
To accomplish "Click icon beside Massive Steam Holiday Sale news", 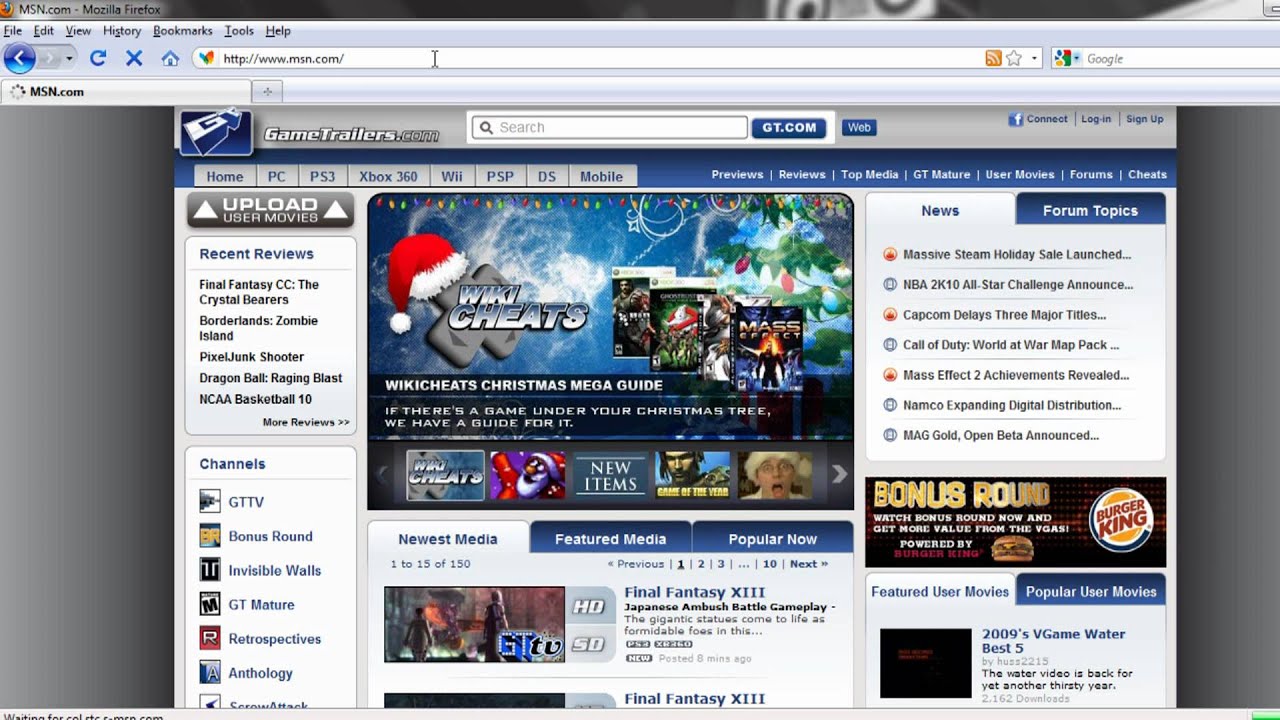I will (x=890, y=254).
